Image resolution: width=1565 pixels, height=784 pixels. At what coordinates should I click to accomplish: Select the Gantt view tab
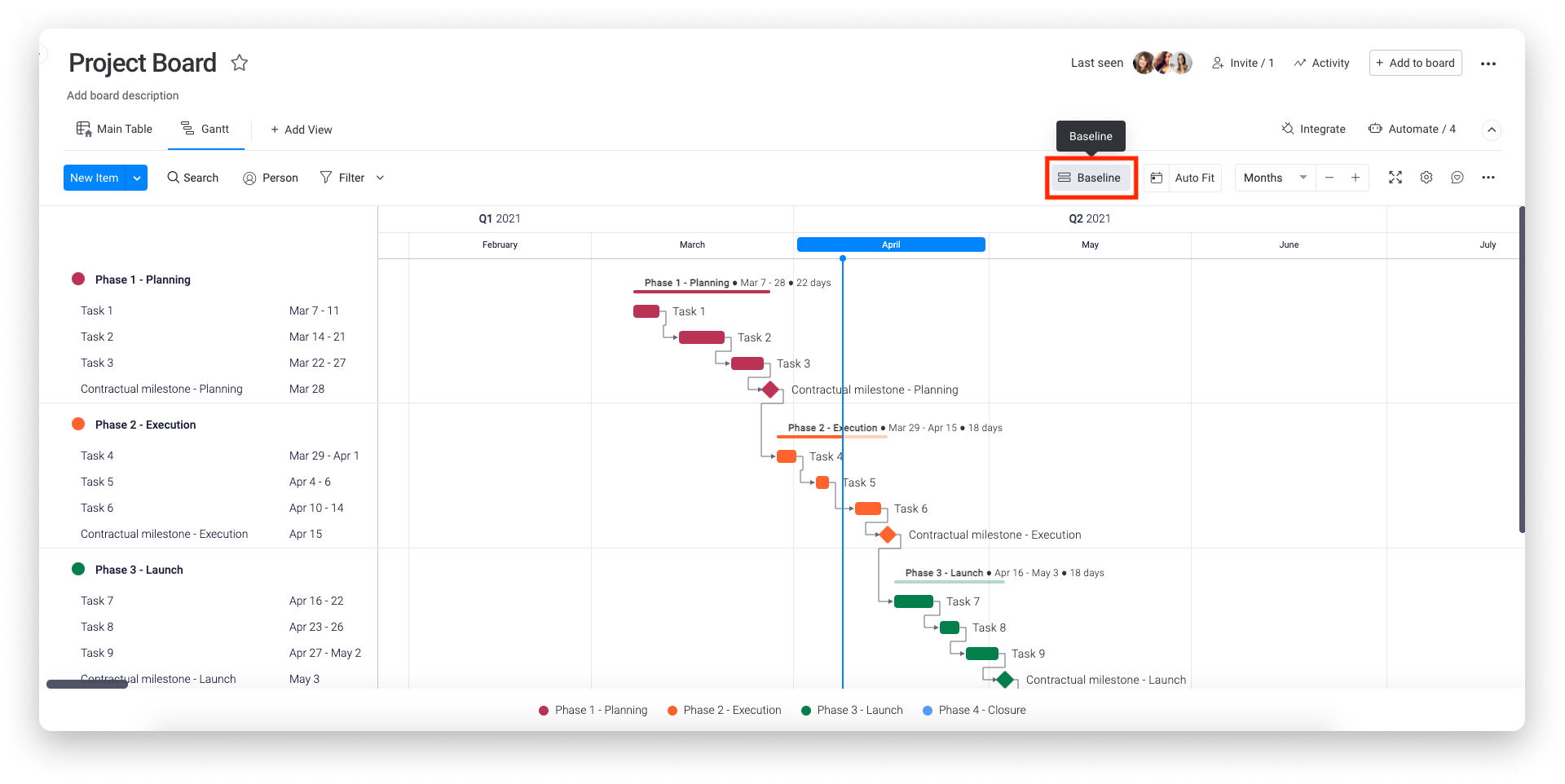click(x=205, y=129)
